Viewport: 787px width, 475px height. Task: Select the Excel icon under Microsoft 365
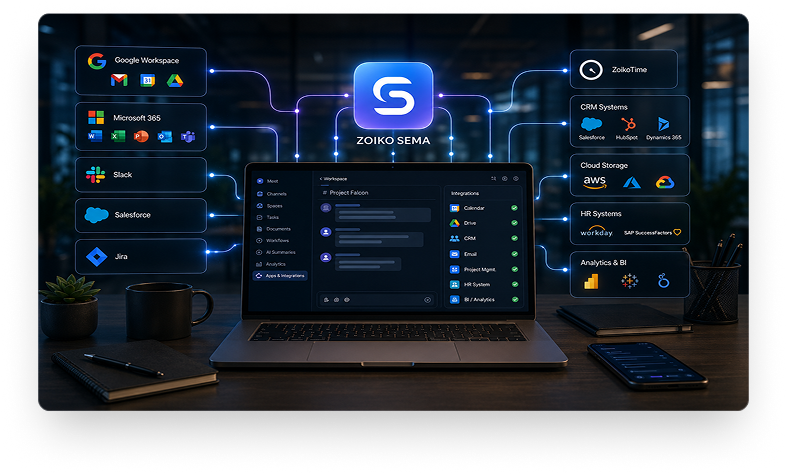[x=118, y=136]
